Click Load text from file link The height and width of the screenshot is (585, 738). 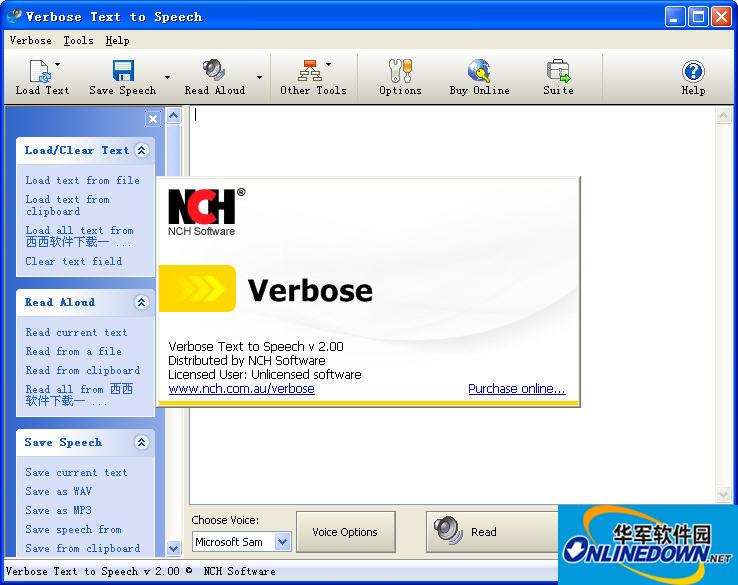[82, 180]
